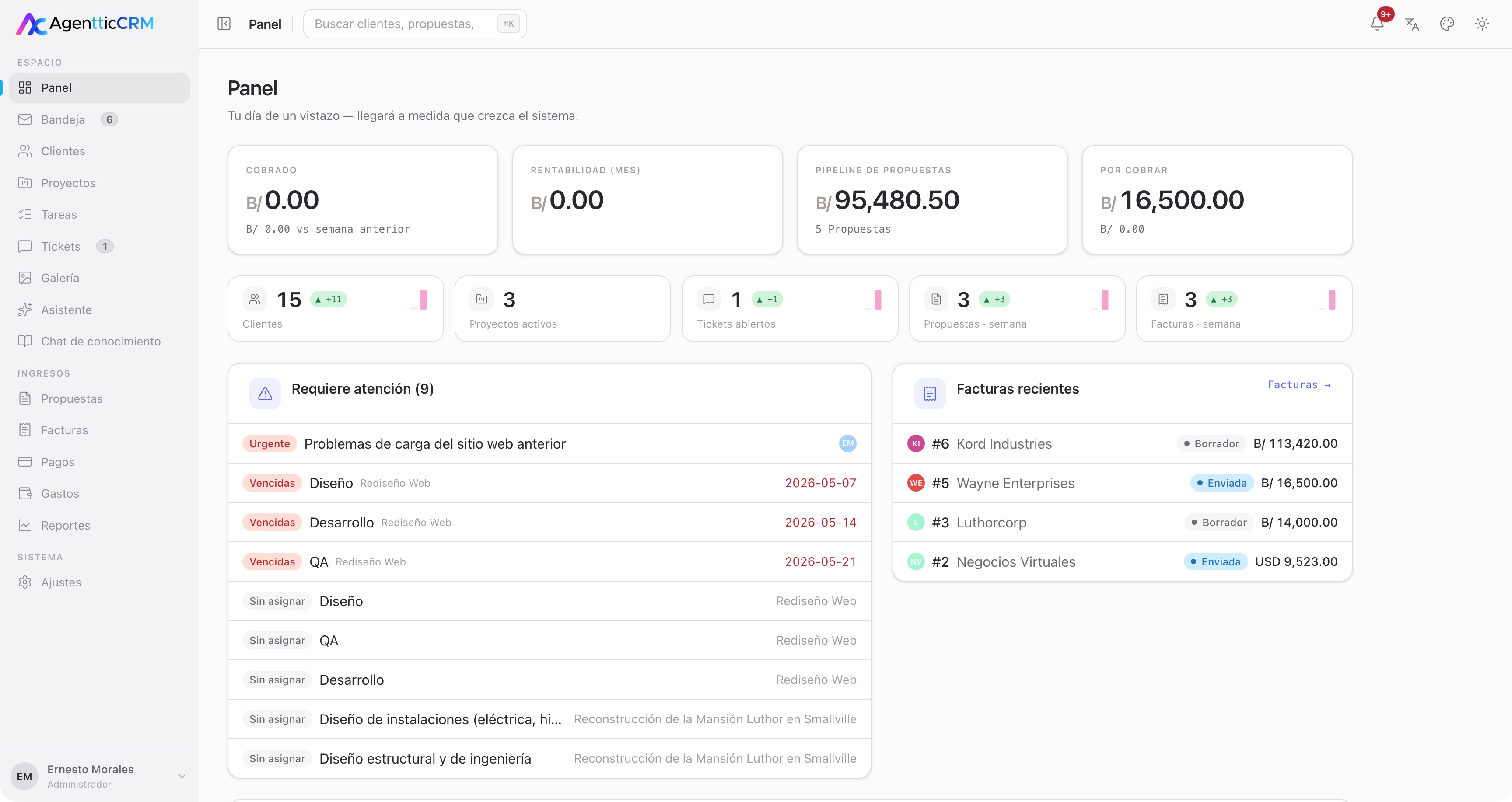Screen dimensions: 1512x802
Task: Open invoice #6 Kord Industries
Action: pyautogui.click(x=1122, y=443)
